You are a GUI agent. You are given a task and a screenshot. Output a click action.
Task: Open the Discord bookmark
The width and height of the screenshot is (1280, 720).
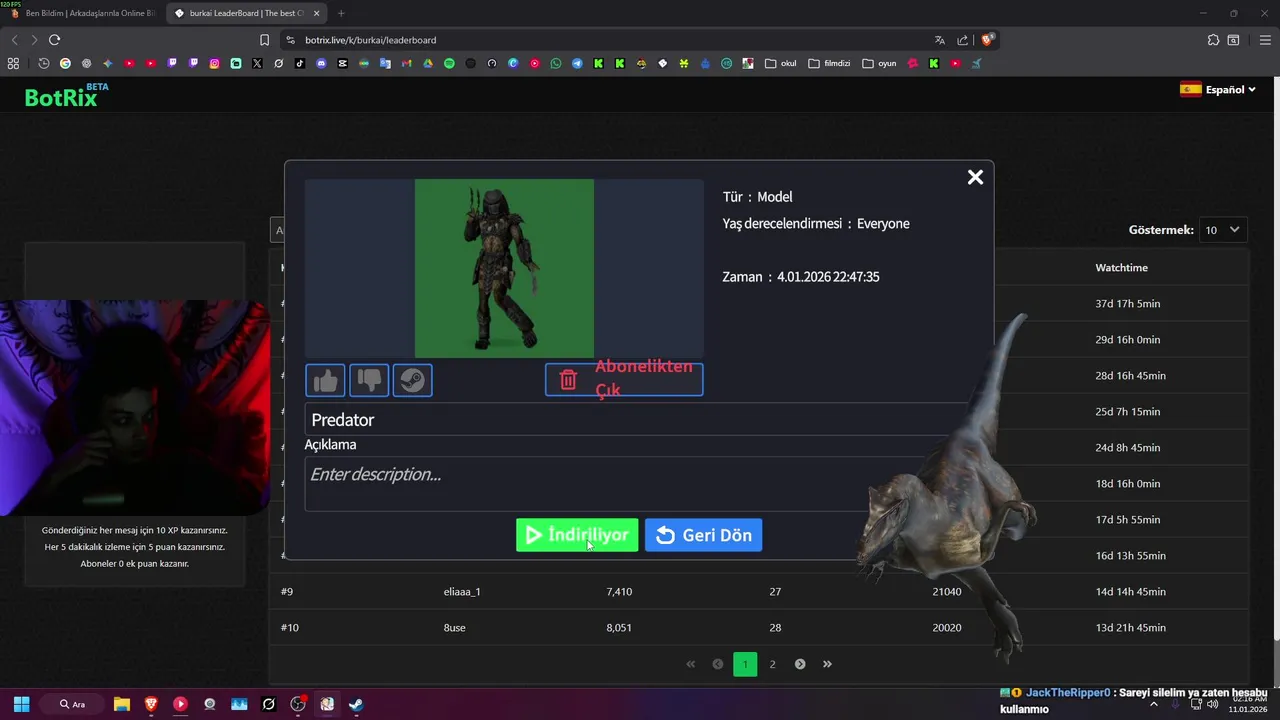[321, 63]
